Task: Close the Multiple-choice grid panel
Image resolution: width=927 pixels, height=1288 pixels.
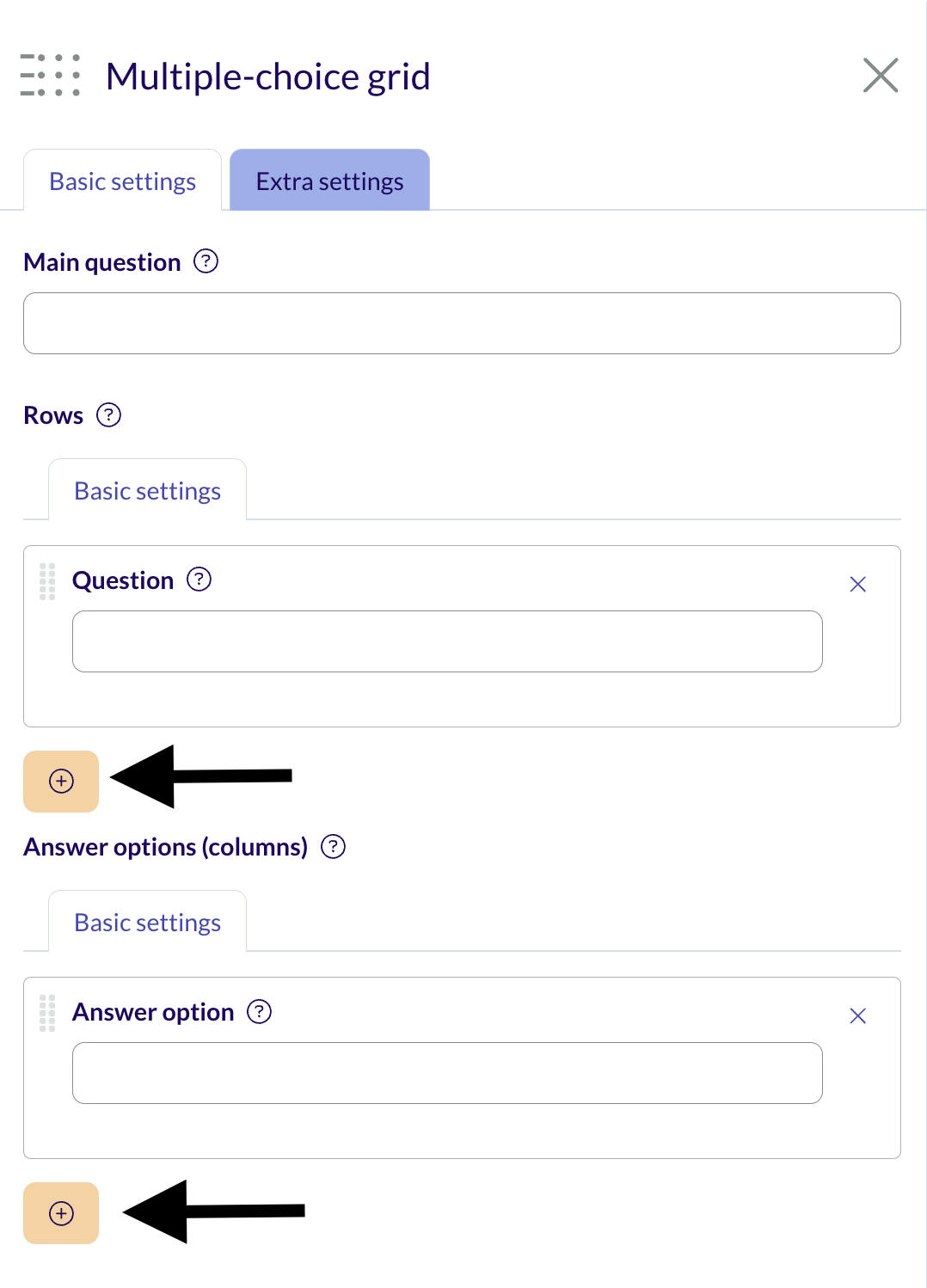Action: pyautogui.click(x=881, y=75)
